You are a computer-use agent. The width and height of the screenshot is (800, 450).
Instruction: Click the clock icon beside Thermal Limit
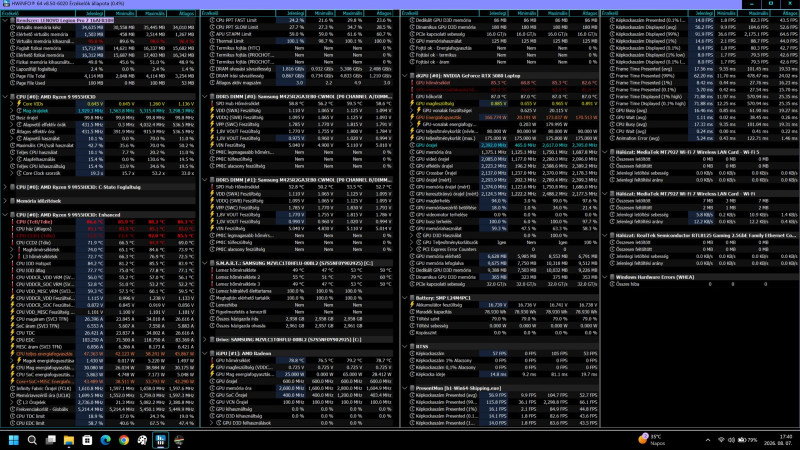[212, 41]
